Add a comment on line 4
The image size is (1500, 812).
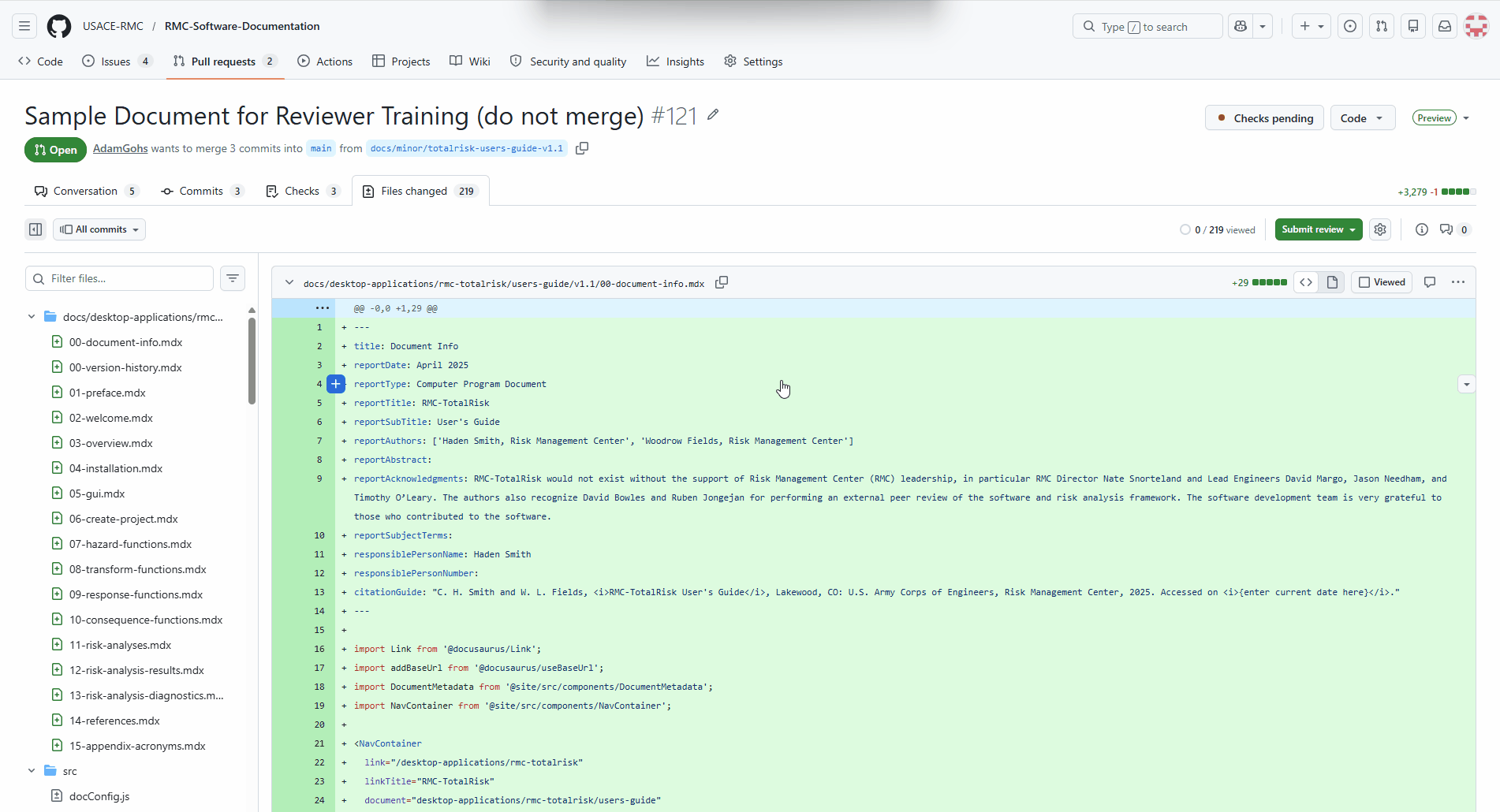pyautogui.click(x=336, y=384)
